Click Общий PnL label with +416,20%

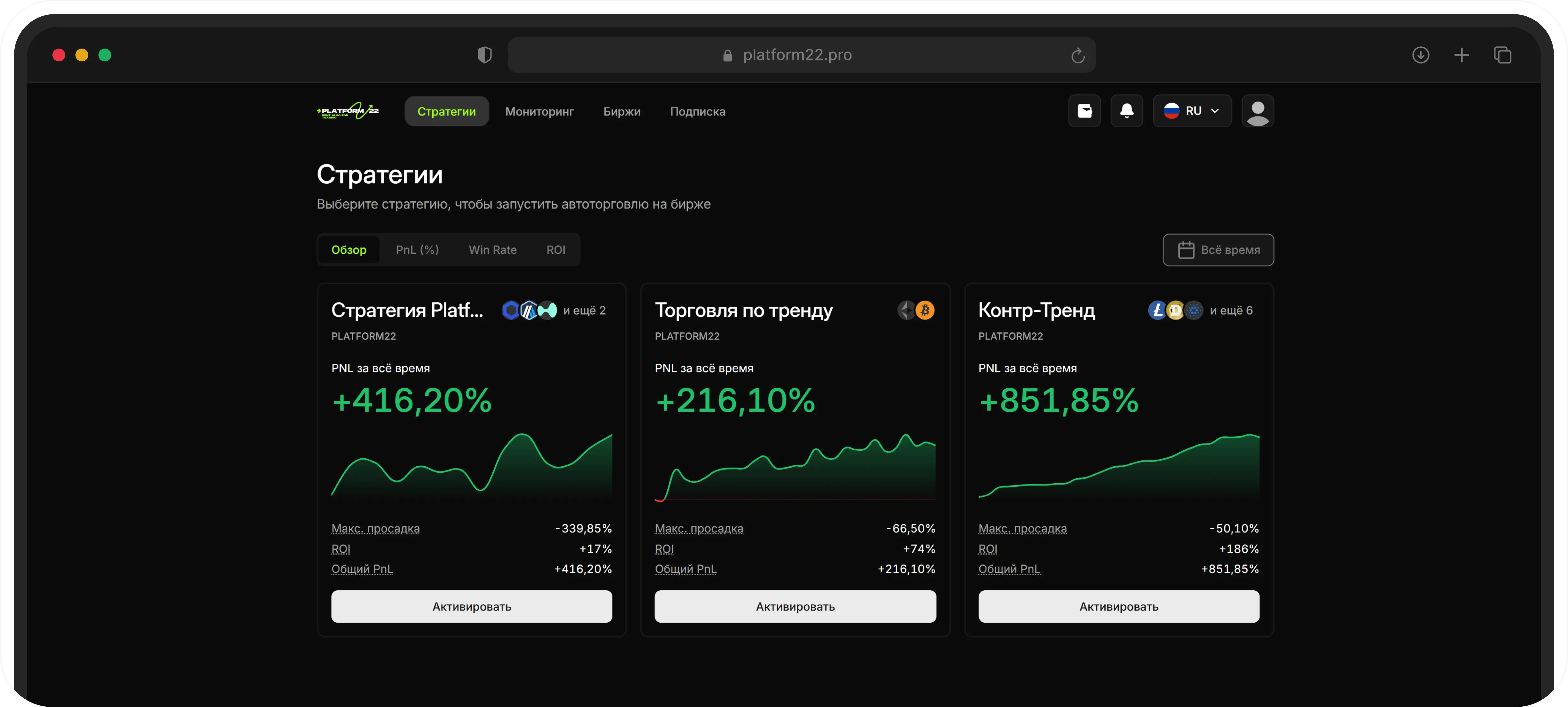tap(362, 569)
